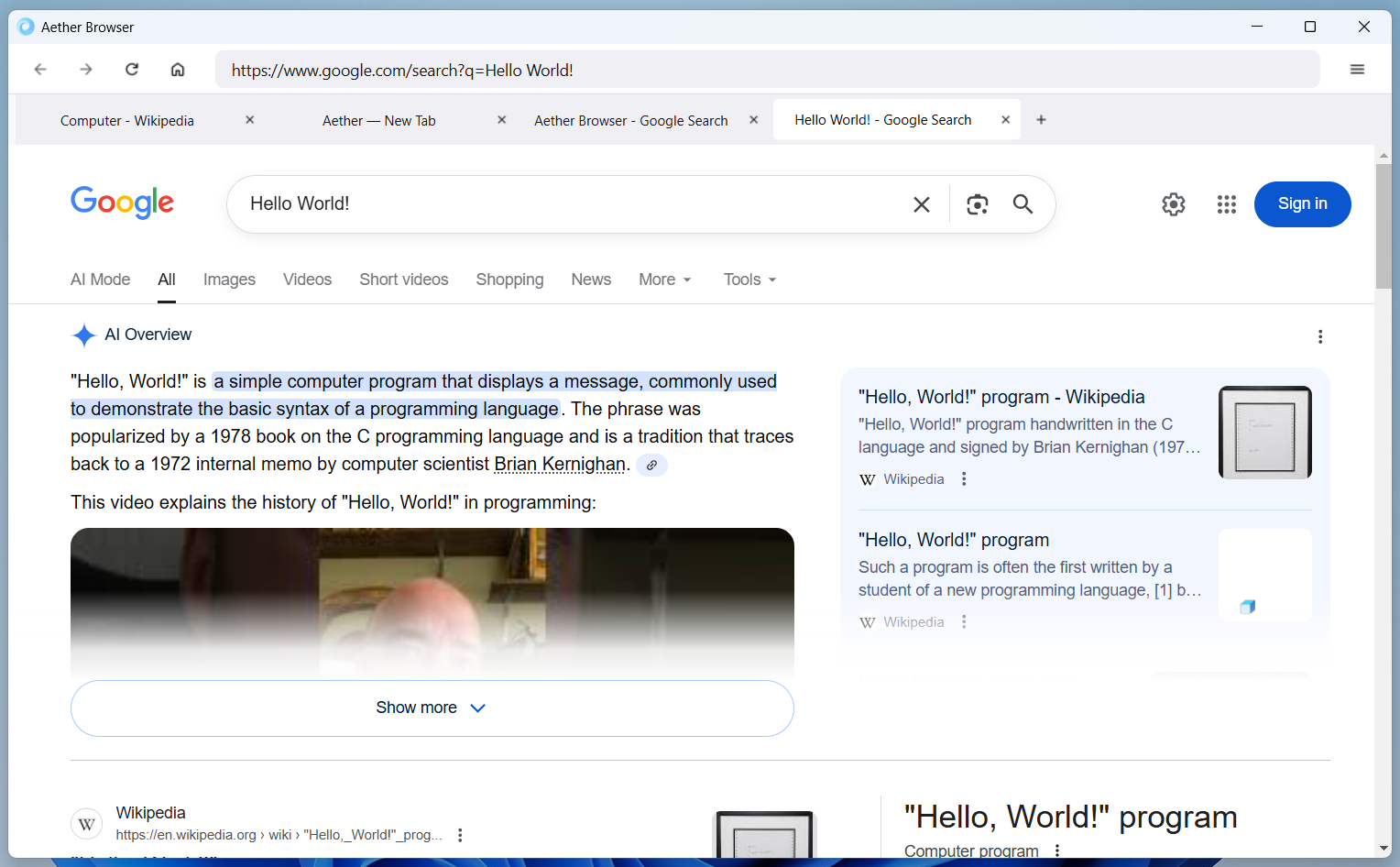
Task: Open Google Lens image search
Action: tap(977, 204)
